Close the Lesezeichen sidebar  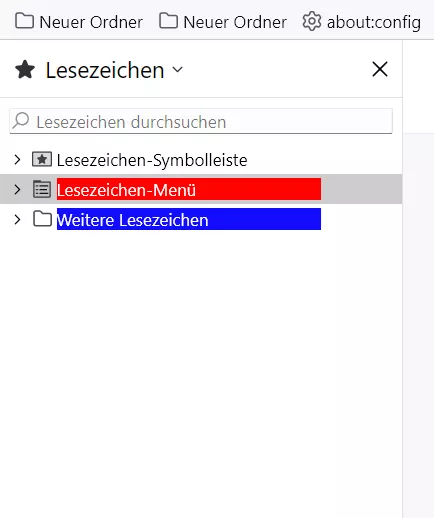[x=380, y=69]
